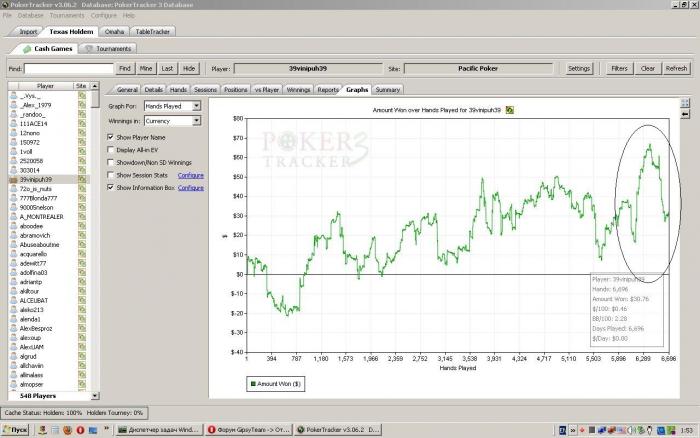Sort the list by the Player column header
This screenshot has height=438, width=700.
(45, 86)
